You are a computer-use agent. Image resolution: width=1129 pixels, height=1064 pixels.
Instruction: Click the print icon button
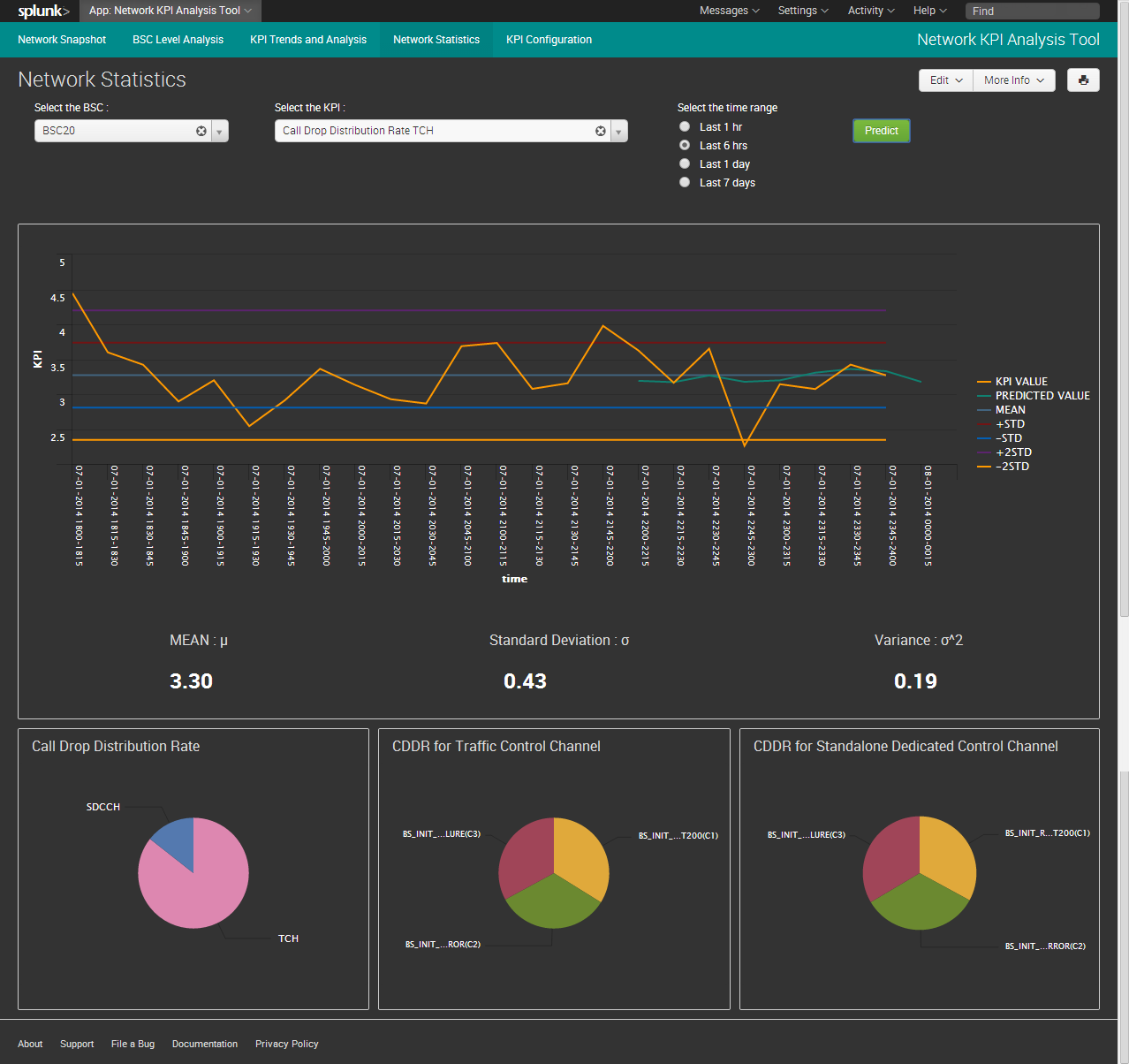[1083, 80]
